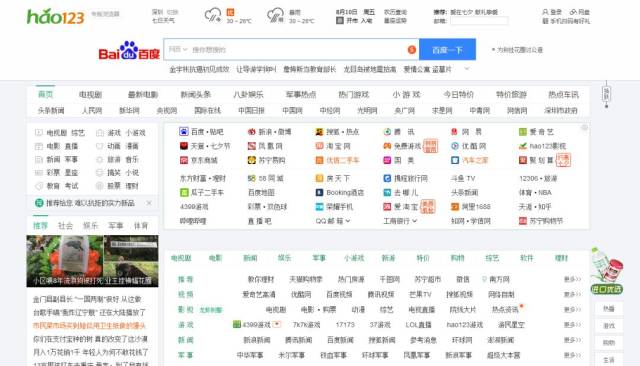Select the 最新电影 navigation tab
The height and width of the screenshot is (366, 640).
pos(143,95)
